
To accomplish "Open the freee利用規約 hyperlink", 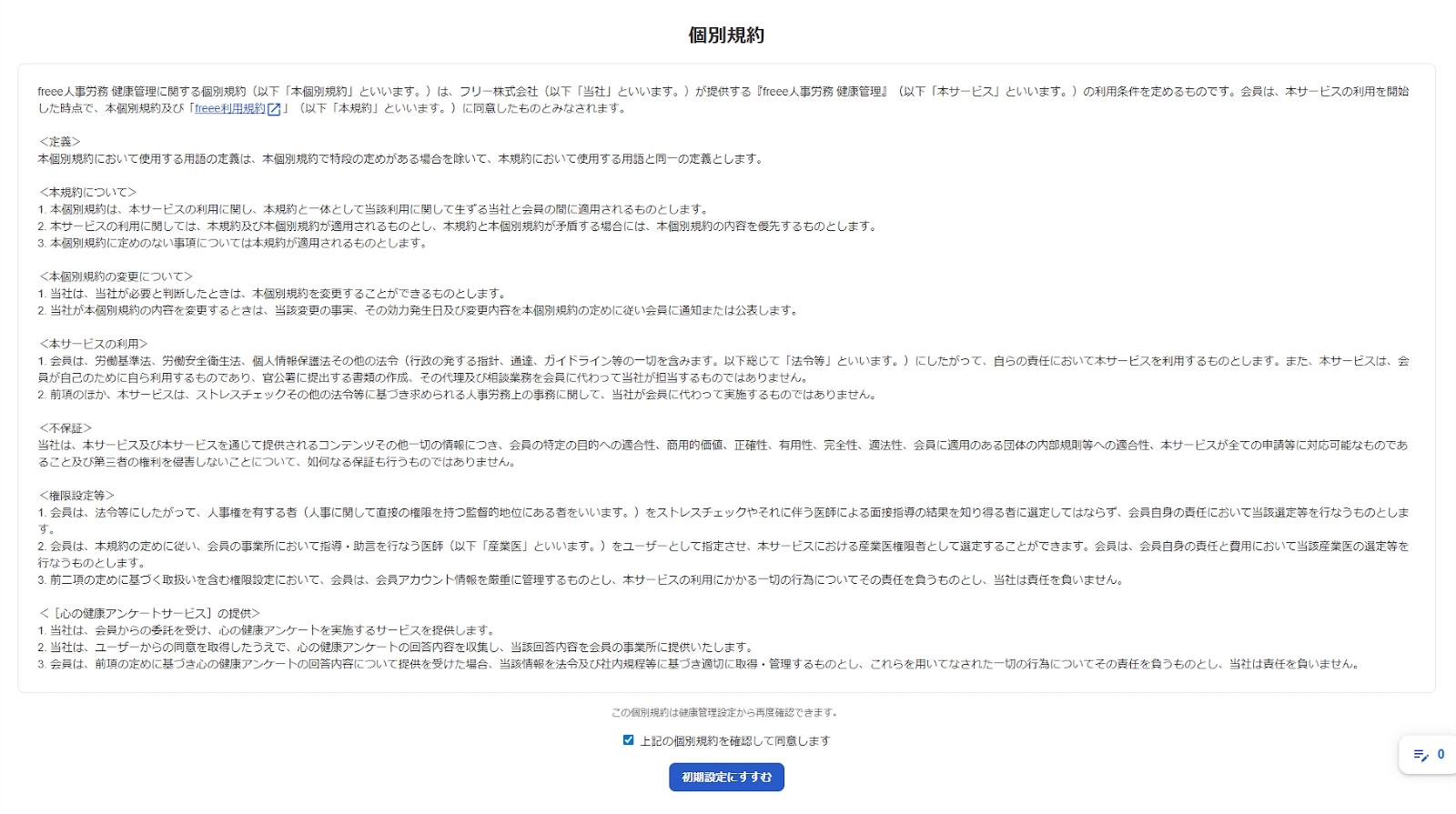I will pos(229,108).
